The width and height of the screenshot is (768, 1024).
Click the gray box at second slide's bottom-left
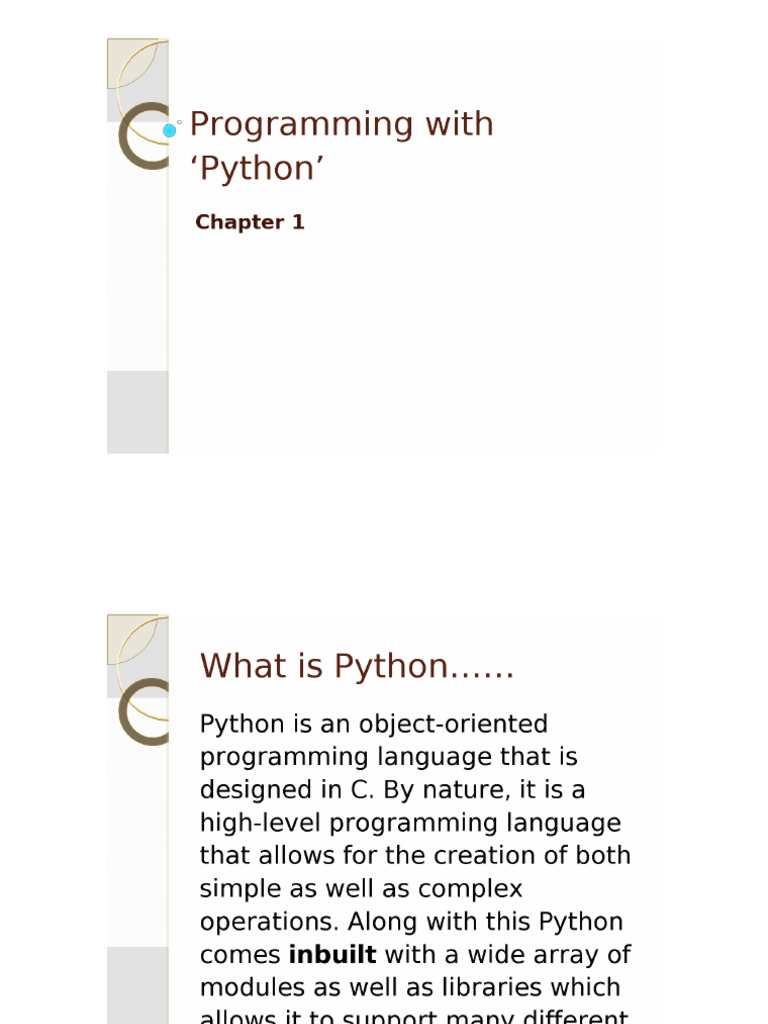coord(138,985)
